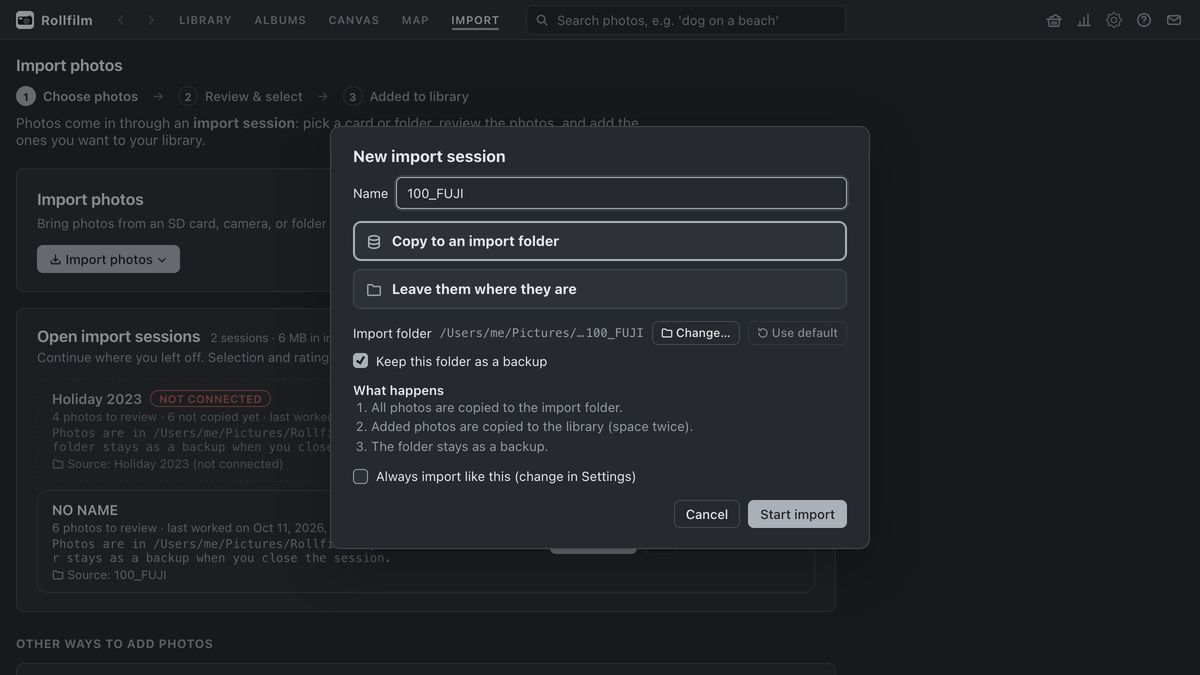Uncheck Keep this folder as a backup

click(x=361, y=361)
